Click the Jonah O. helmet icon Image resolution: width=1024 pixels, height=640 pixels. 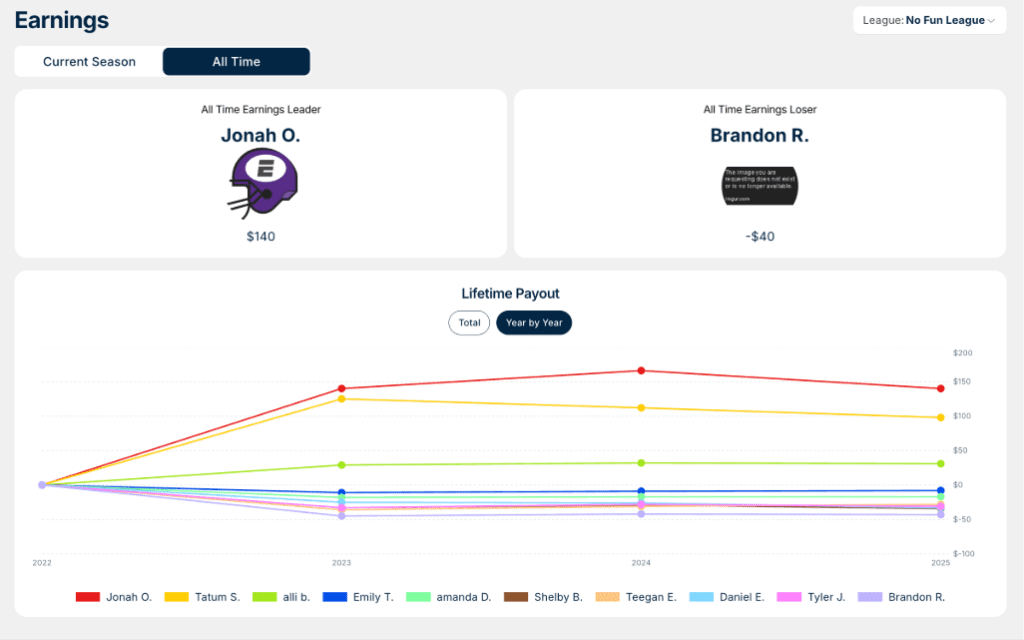260,184
